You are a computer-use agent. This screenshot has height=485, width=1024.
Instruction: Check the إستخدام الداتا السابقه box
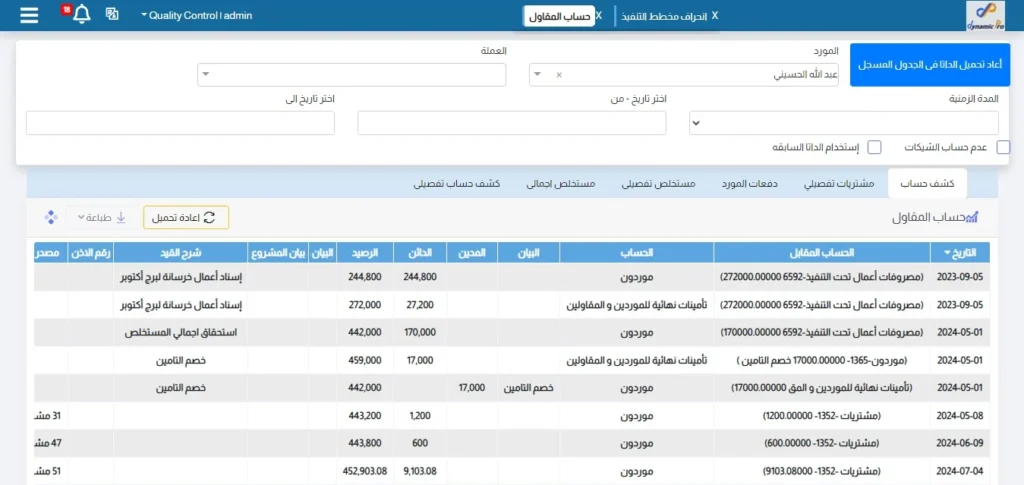tap(874, 147)
